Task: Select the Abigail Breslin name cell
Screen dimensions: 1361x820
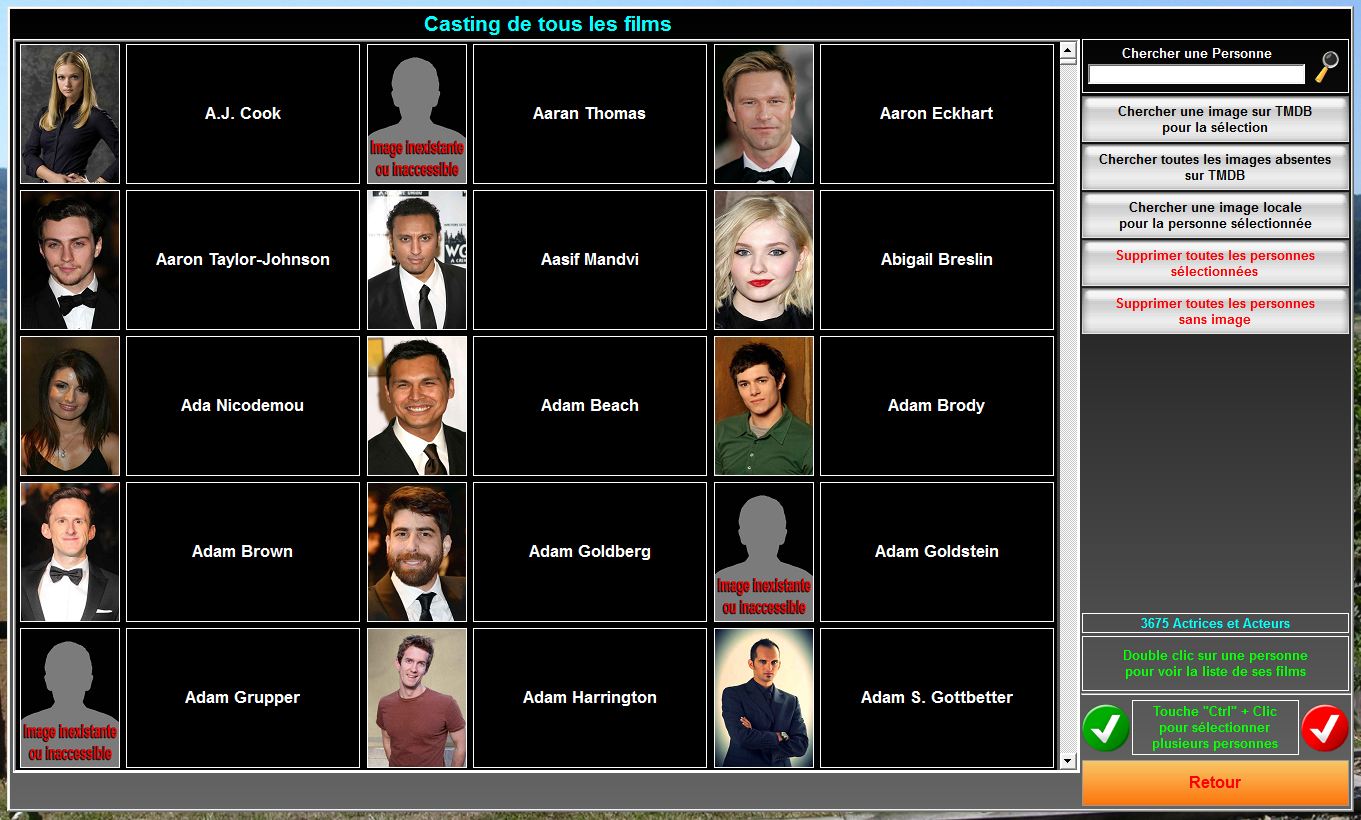Action: pyautogui.click(x=936, y=260)
